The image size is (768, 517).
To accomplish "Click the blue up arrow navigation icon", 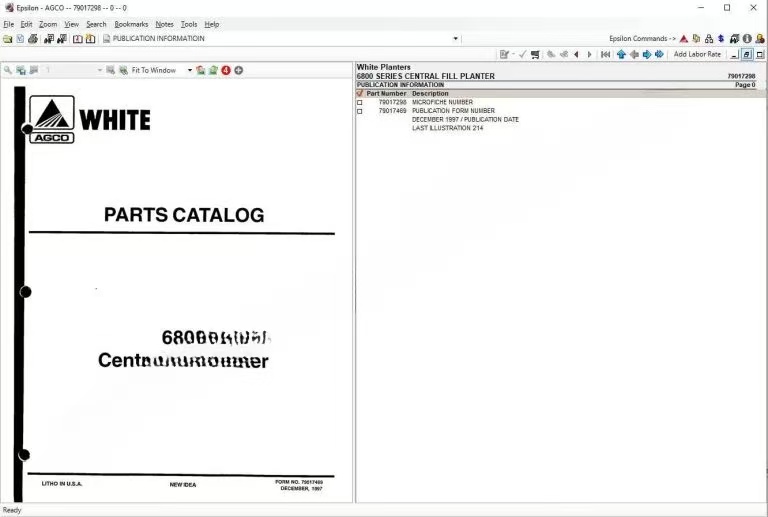I will click(x=621, y=54).
